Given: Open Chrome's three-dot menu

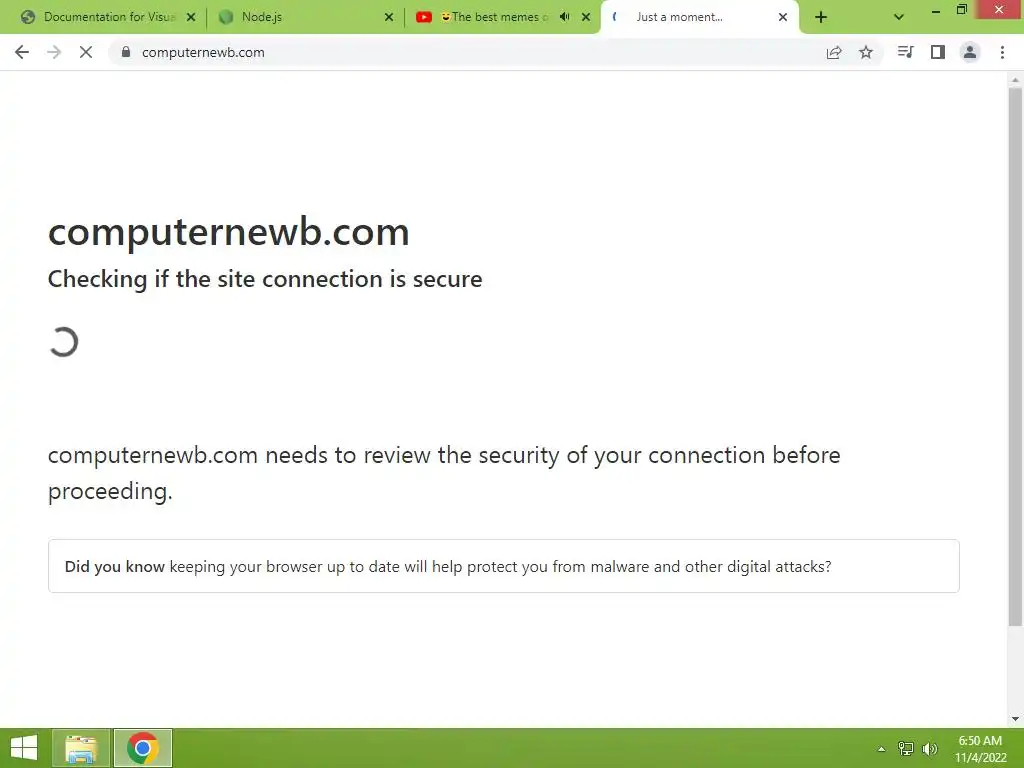Looking at the screenshot, I should (1002, 52).
